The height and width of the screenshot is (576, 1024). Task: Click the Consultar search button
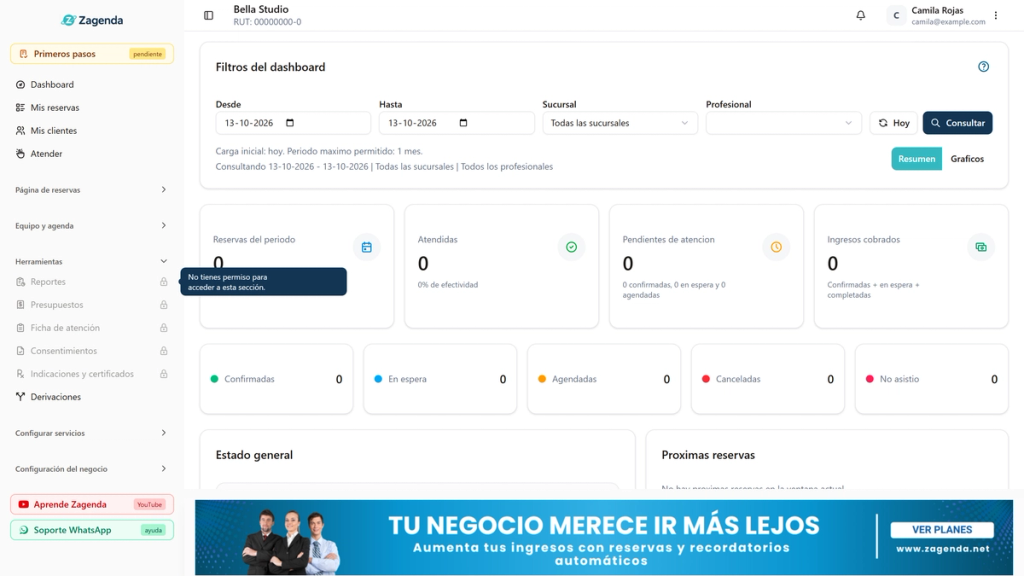tap(957, 123)
